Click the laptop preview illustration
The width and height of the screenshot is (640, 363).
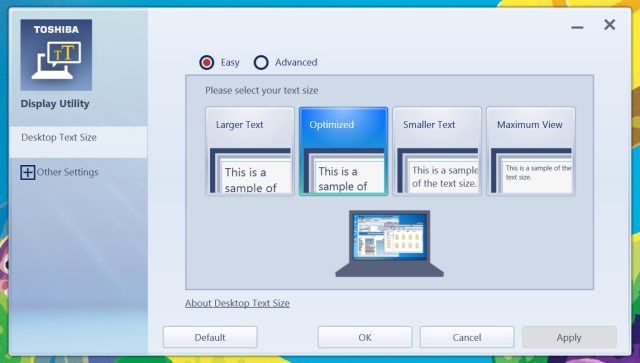click(x=389, y=244)
